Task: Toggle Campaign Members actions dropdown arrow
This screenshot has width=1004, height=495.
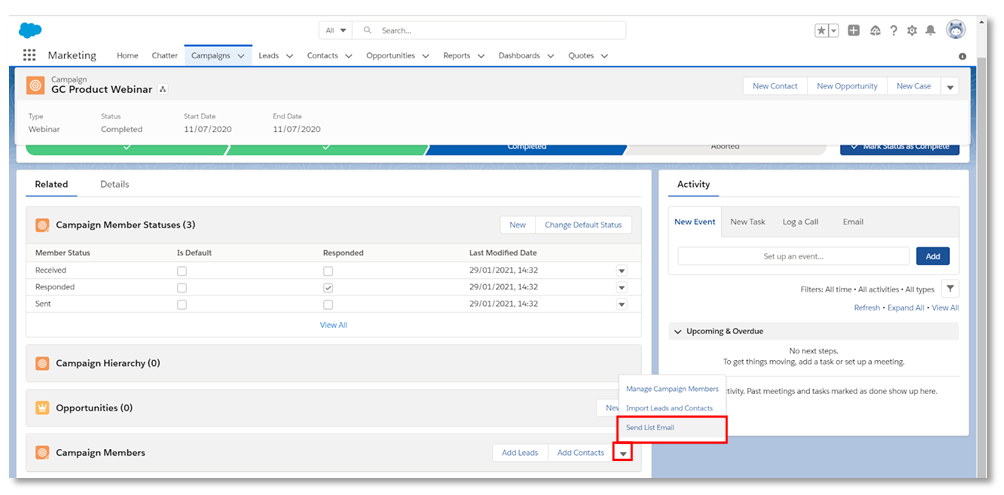Action: (622, 453)
